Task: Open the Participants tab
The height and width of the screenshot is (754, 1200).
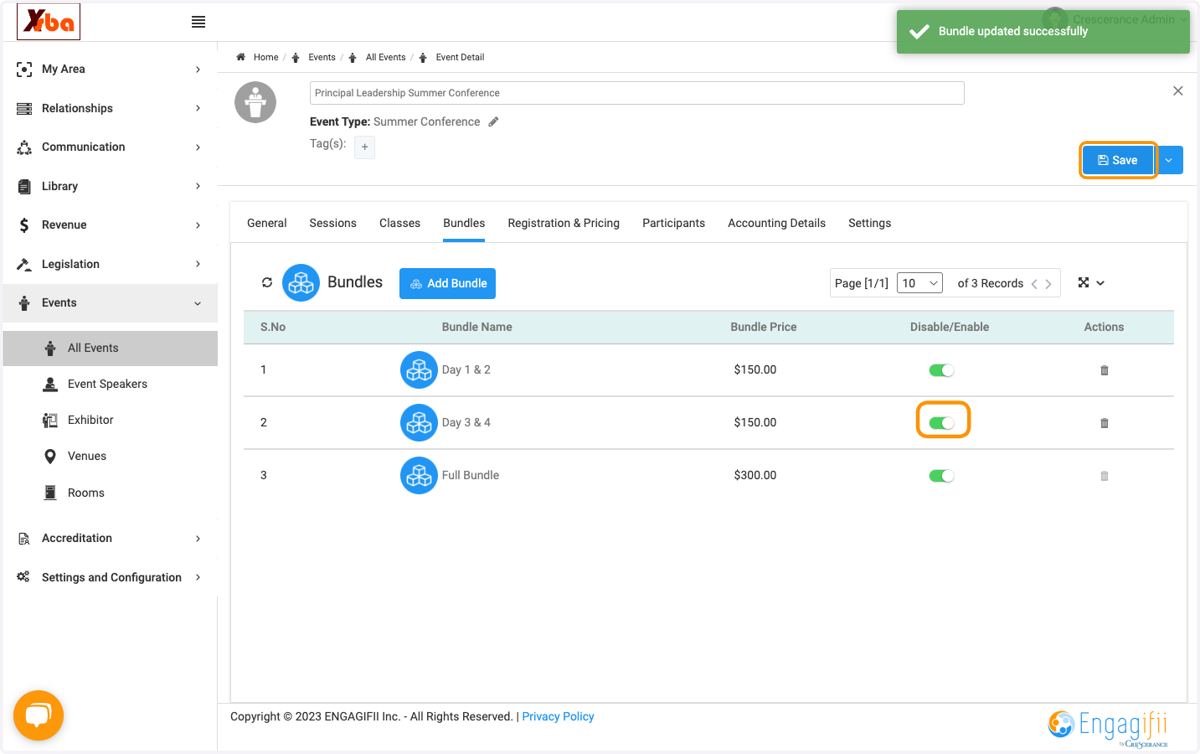Action: [674, 223]
